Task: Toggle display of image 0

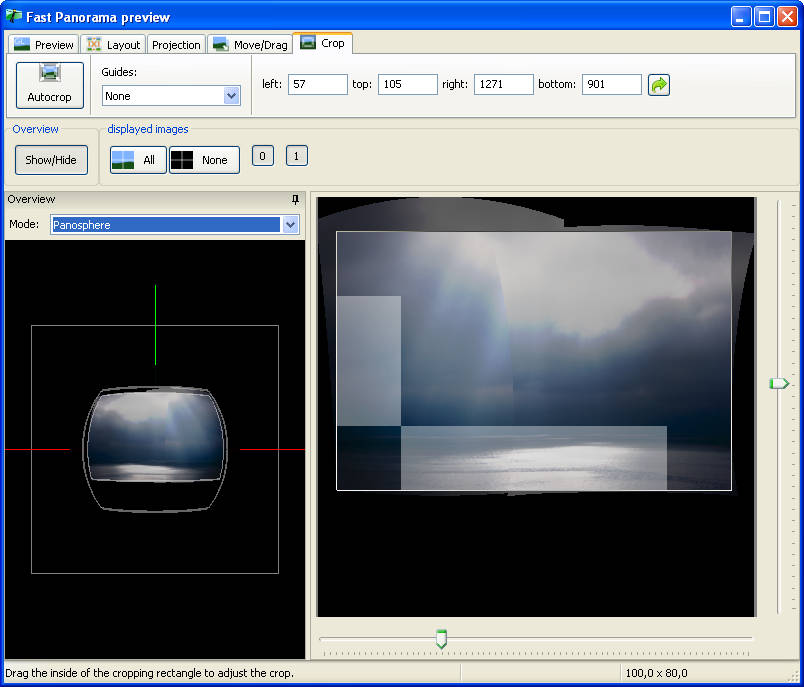Action: tap(262, 156)
